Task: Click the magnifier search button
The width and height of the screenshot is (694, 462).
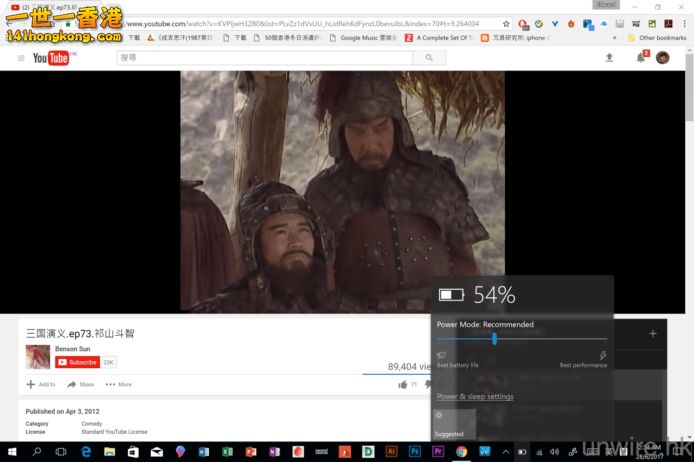Action: 429,58
